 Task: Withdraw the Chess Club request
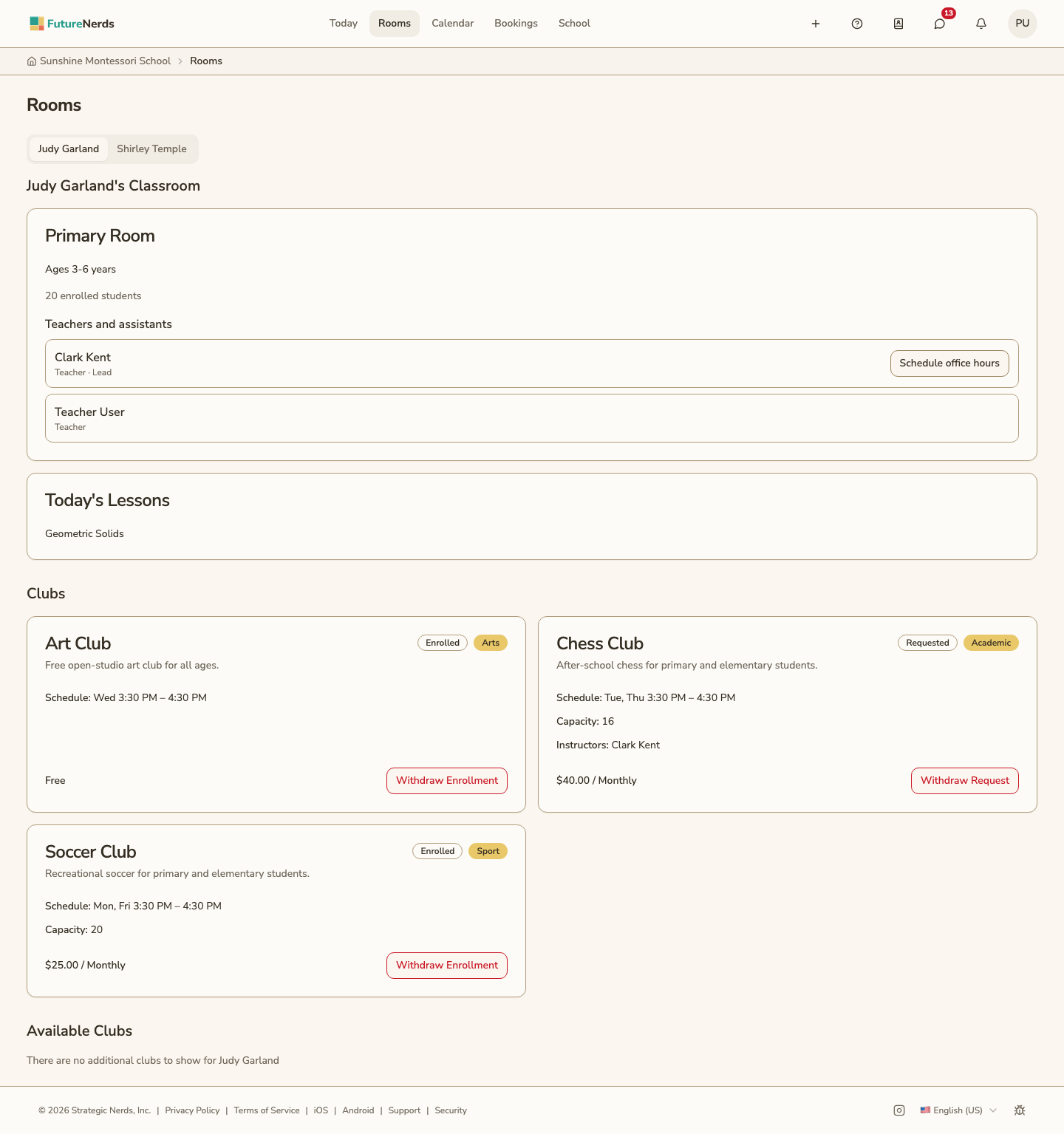(965, 781)
